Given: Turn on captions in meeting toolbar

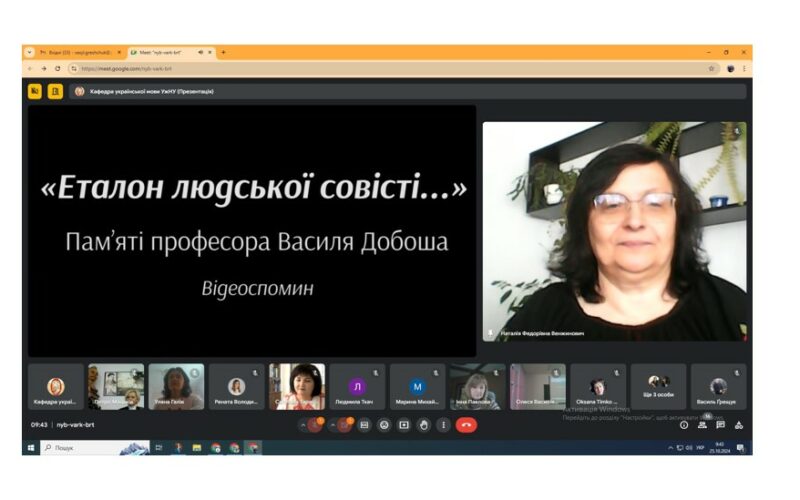Looking at the screenshot, I should tap(365, 425).
